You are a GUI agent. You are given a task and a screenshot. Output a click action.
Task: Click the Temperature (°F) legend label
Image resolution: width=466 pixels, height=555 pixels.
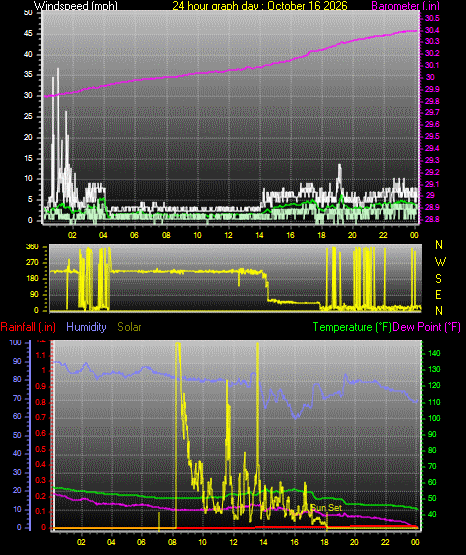click(352, 327)
